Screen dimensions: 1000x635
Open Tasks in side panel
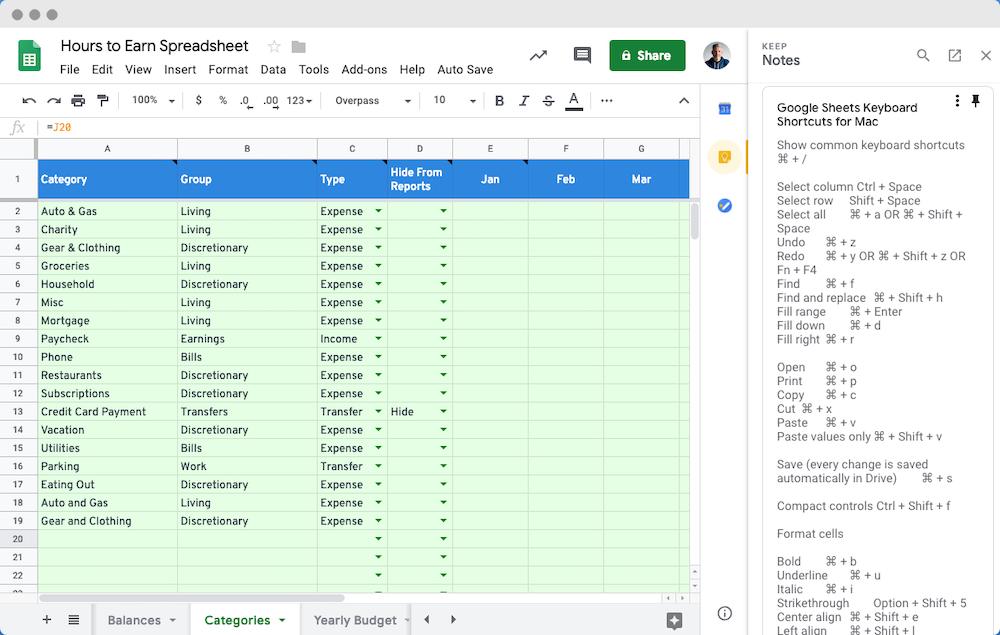[724, 205]
